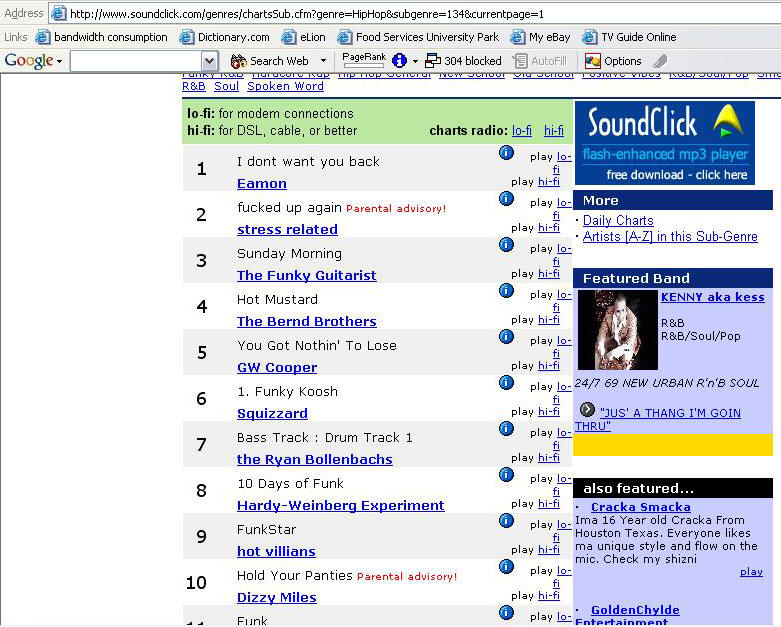This screenshot has height=627, width=781.
Task: Open Hardy-Weinberg Experiment artist page
Action: (x=341, y=505)
